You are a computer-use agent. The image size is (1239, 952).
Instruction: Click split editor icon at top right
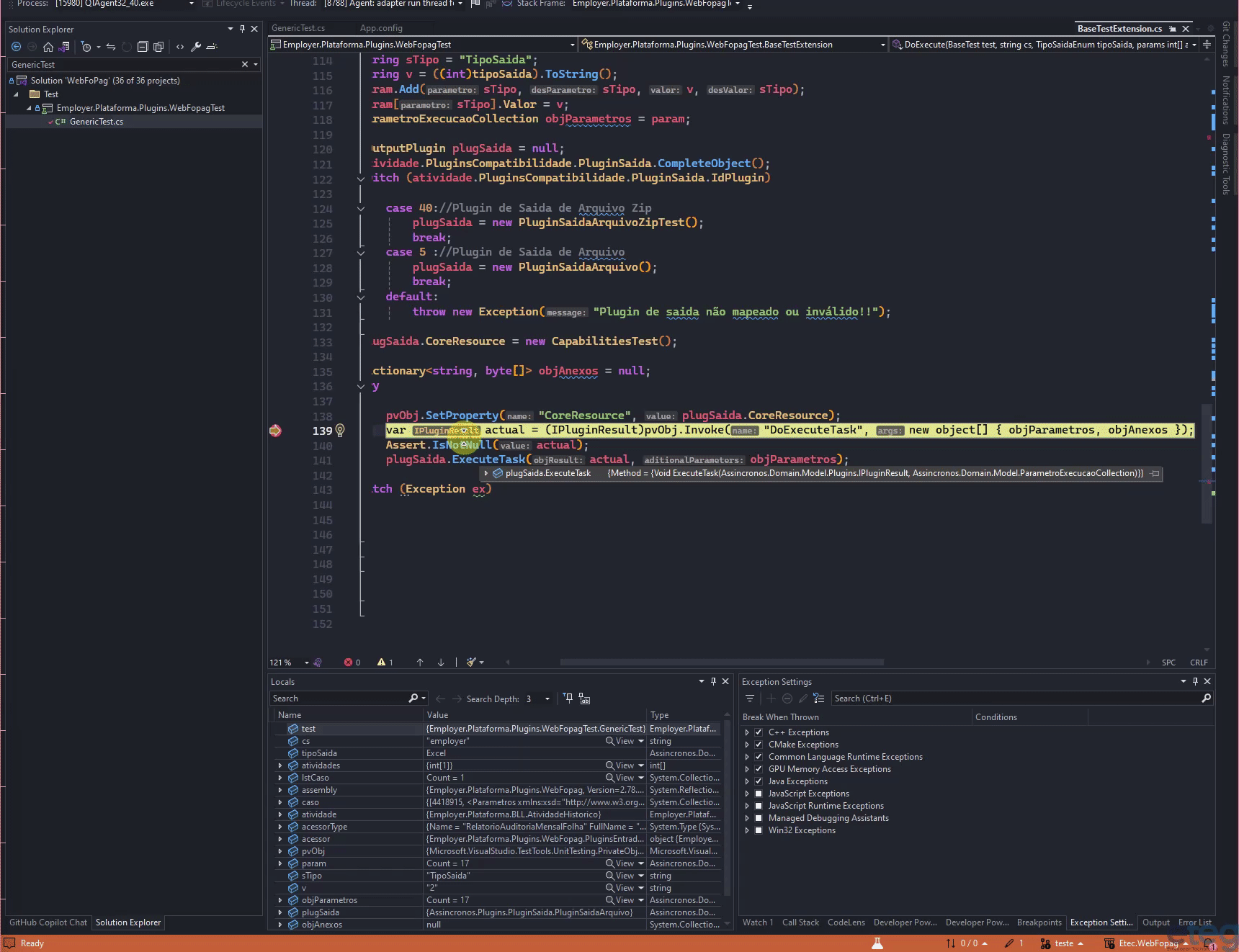(1207, 45)
